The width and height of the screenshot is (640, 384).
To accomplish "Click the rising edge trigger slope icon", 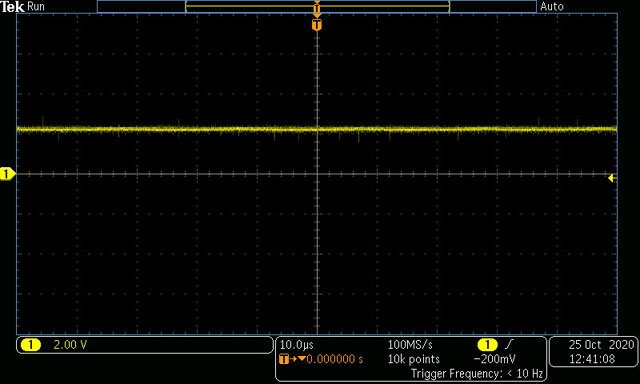I will click(509, 345).
